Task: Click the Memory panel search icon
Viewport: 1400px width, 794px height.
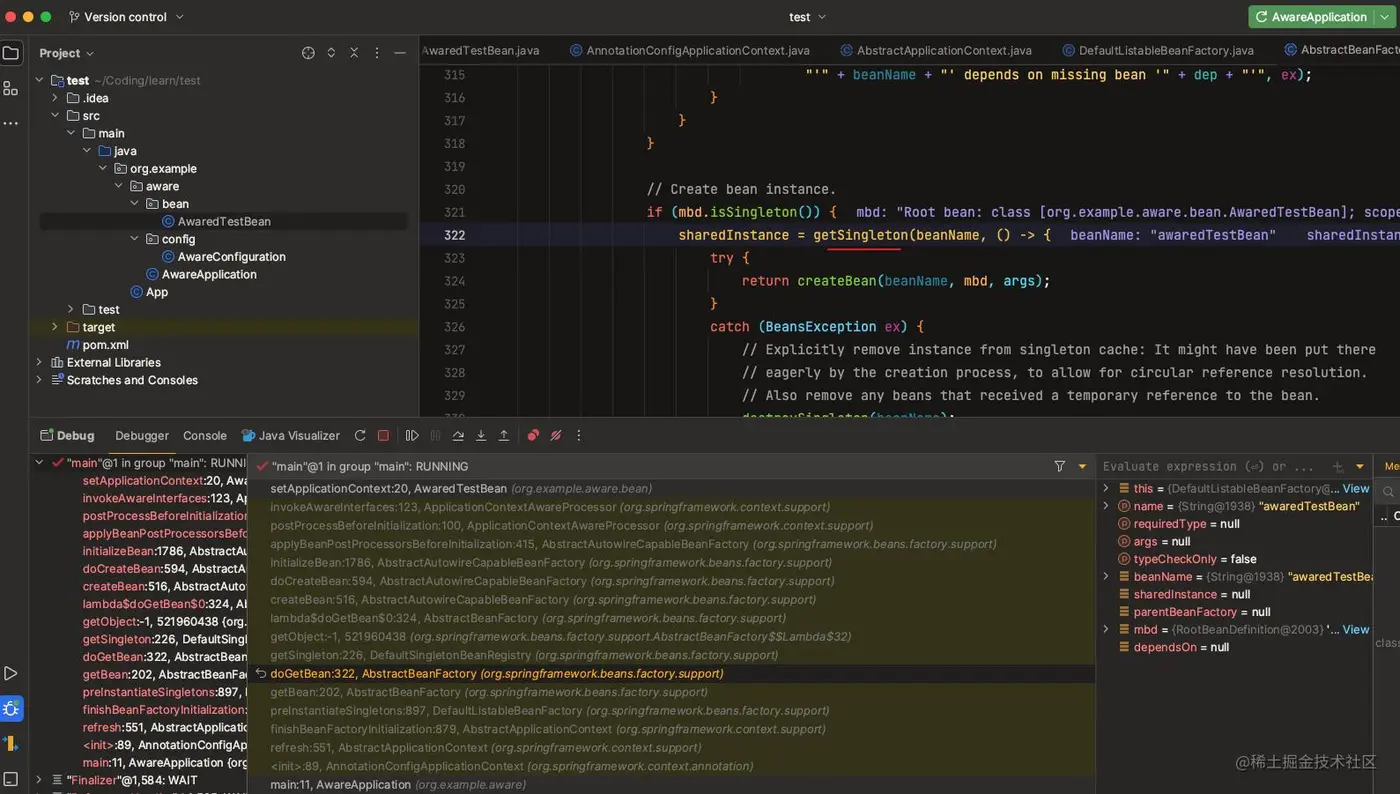Action: click(x=1389, y=491)
